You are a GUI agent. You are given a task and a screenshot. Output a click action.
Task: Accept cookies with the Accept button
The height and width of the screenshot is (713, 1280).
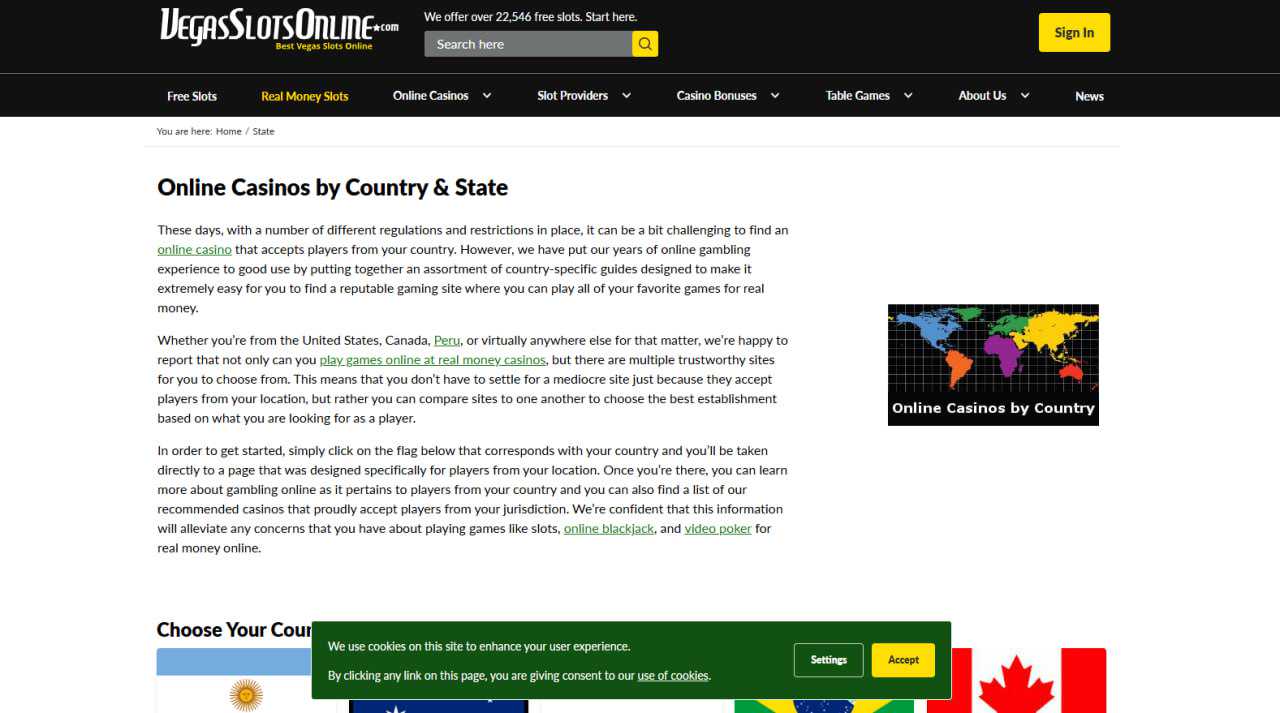[903, 660]
